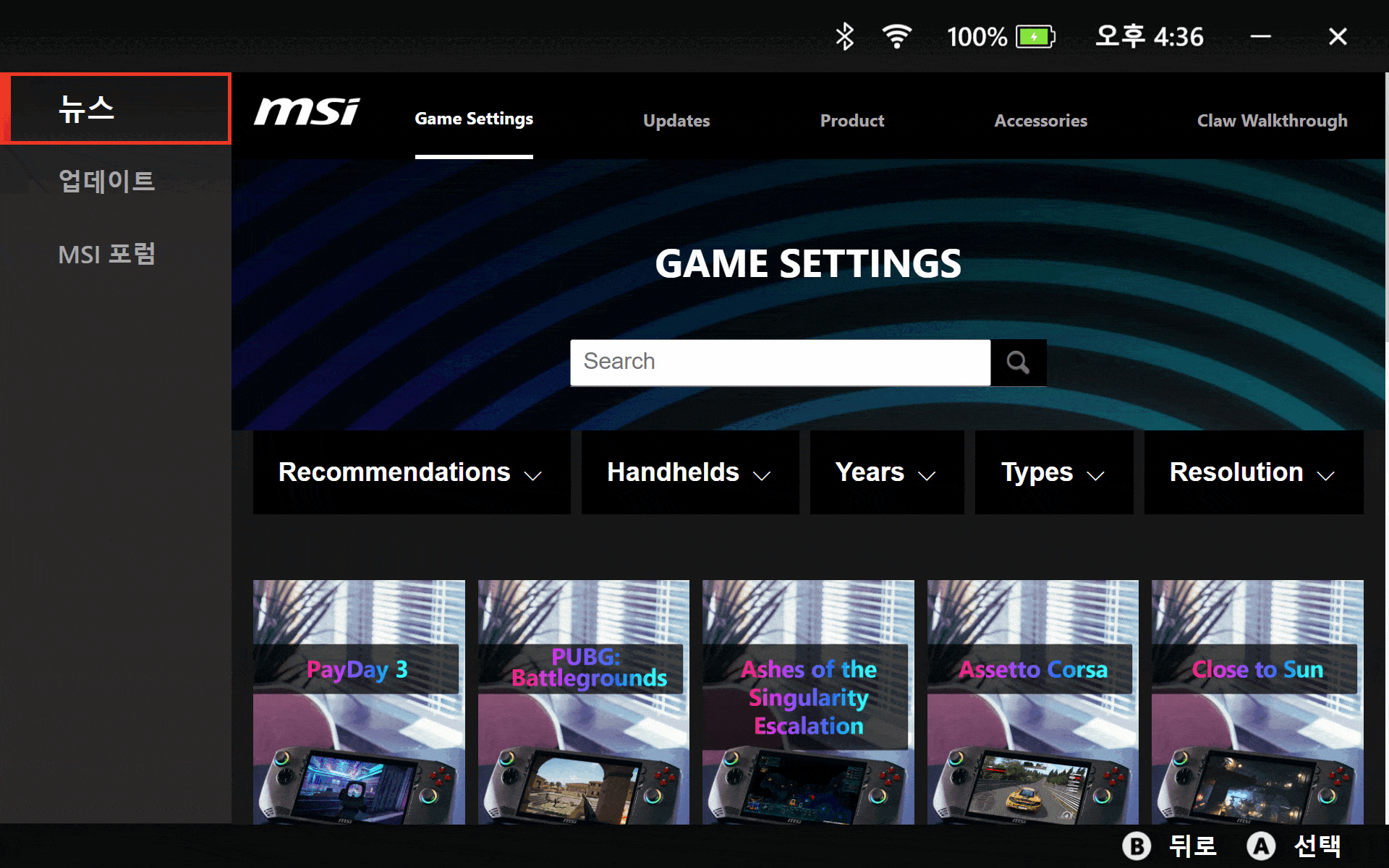The height and width of the screenshot is (868, 1389).
Task: Open the PayDay 3 game card
Action: 359,702
